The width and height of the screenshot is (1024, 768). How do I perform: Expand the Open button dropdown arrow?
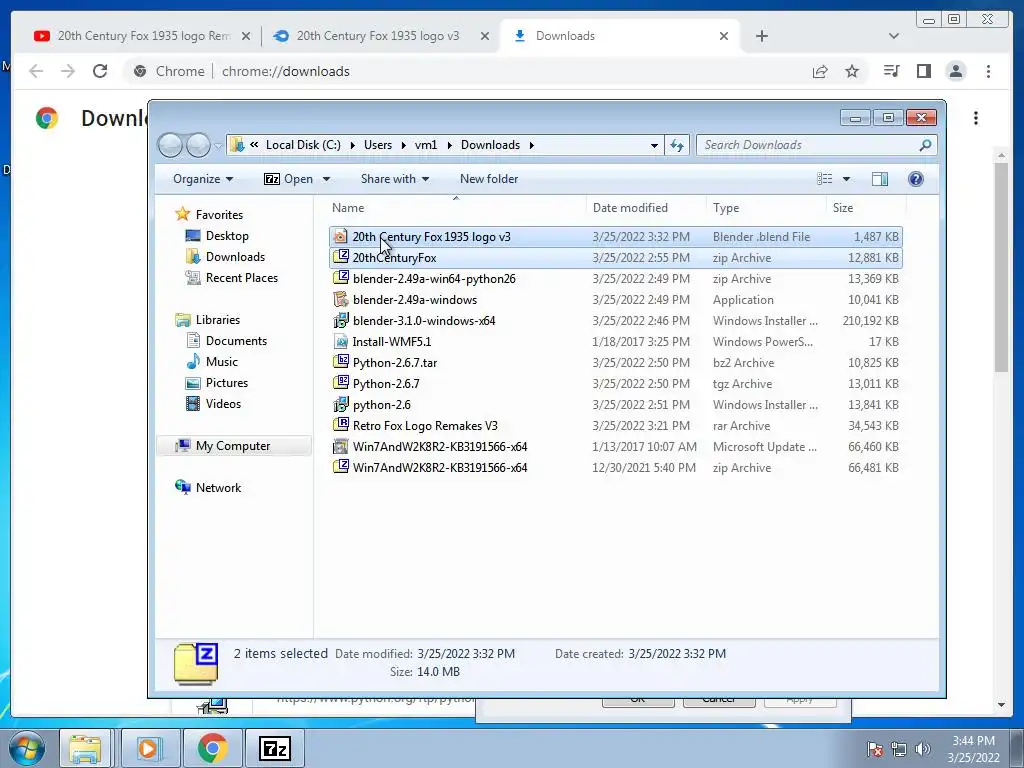326,179
